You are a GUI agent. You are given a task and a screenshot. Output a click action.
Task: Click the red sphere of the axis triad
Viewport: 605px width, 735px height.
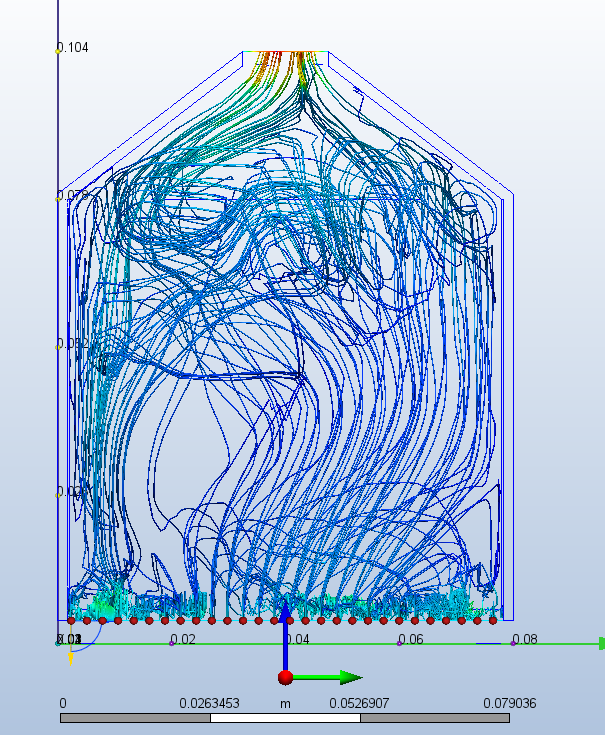285,677
